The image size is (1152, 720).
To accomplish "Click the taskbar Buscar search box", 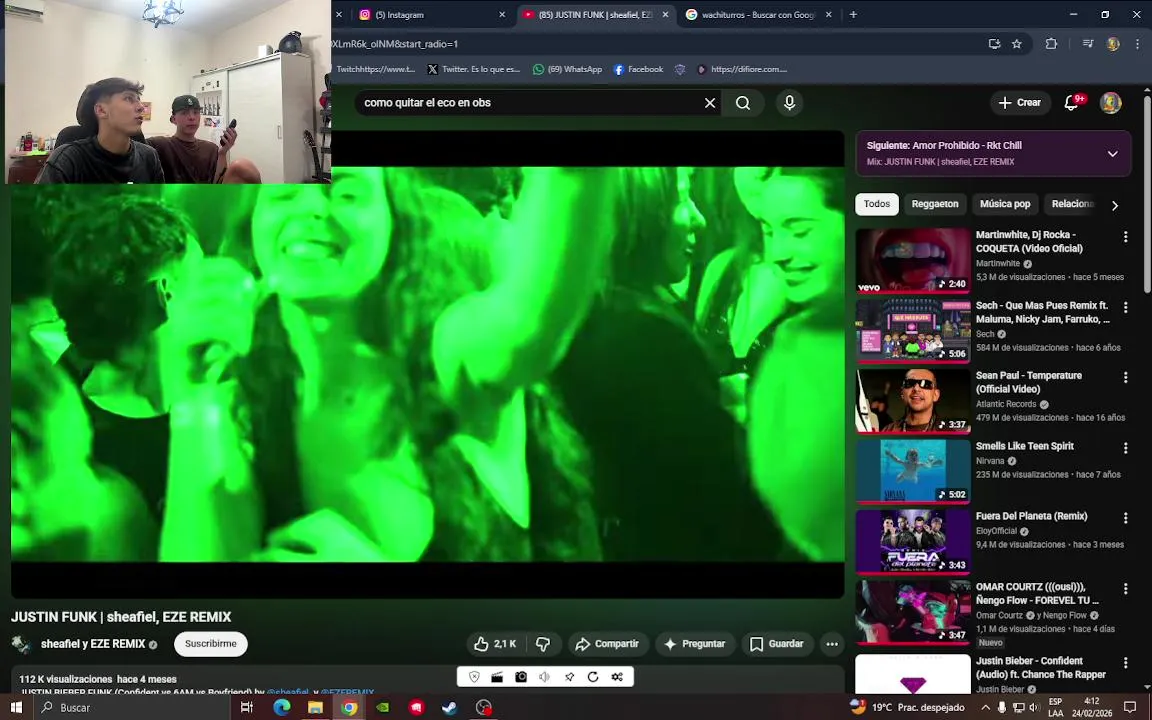I will (132, 708).
